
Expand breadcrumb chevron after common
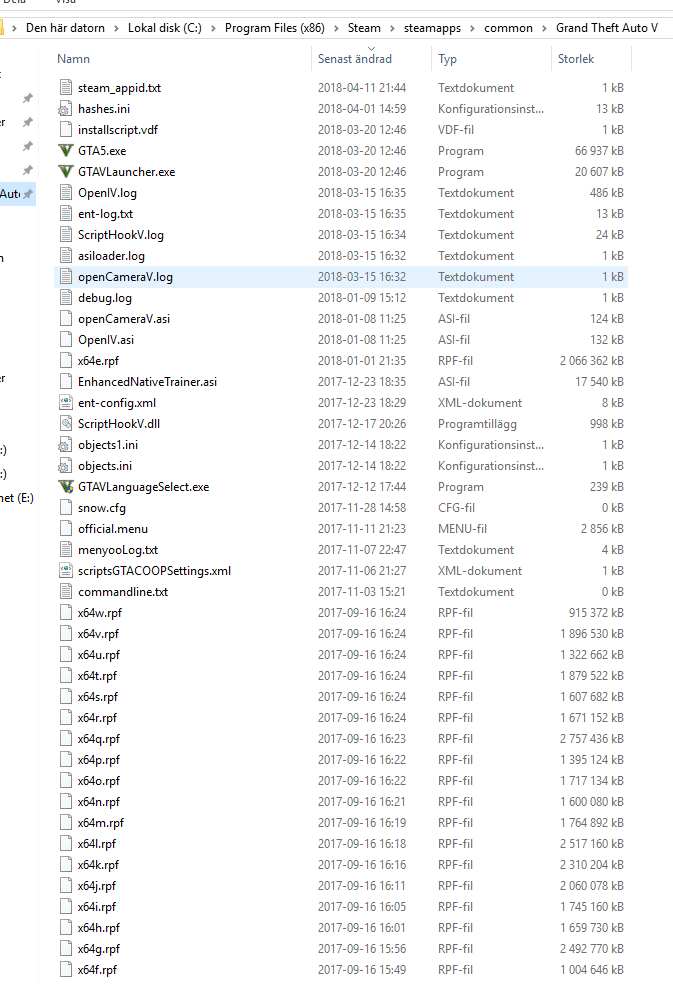coord(544,28)
